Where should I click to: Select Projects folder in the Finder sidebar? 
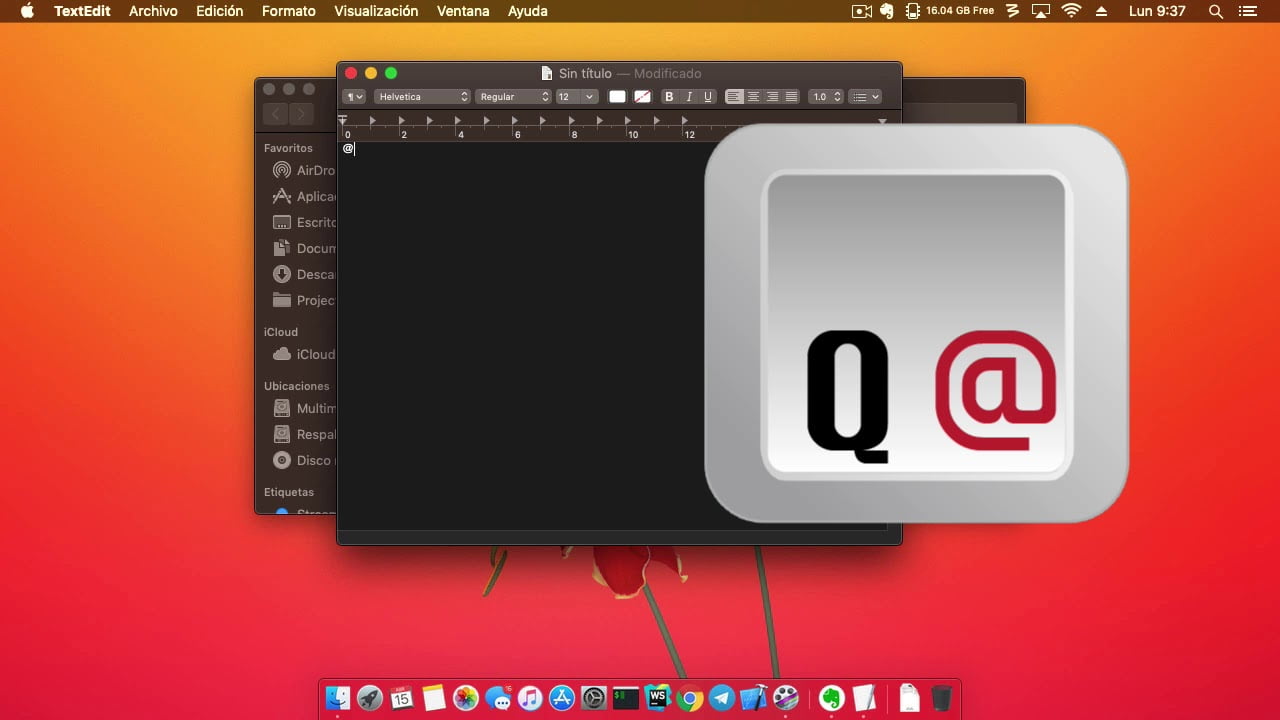tap(304, 300)
